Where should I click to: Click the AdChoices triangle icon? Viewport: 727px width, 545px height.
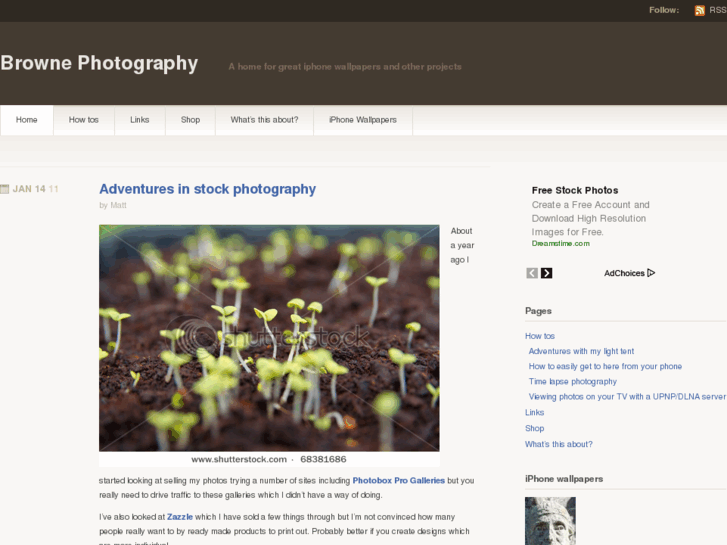(x=651, y=273)
